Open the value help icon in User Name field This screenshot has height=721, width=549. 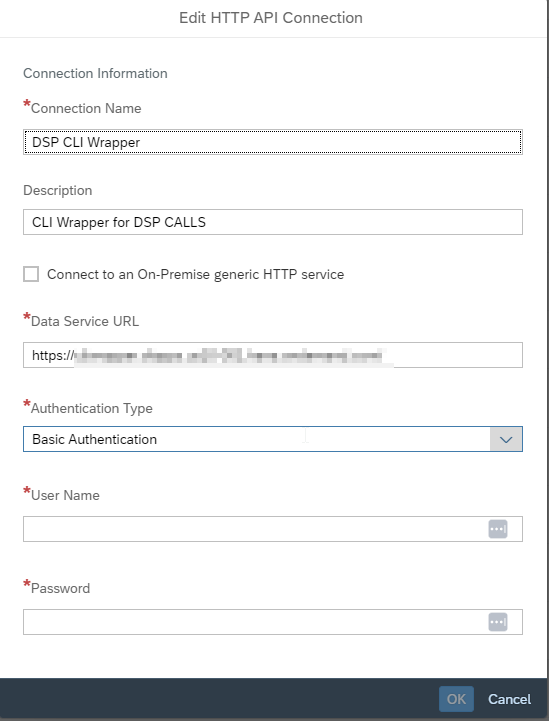[498, 529]
